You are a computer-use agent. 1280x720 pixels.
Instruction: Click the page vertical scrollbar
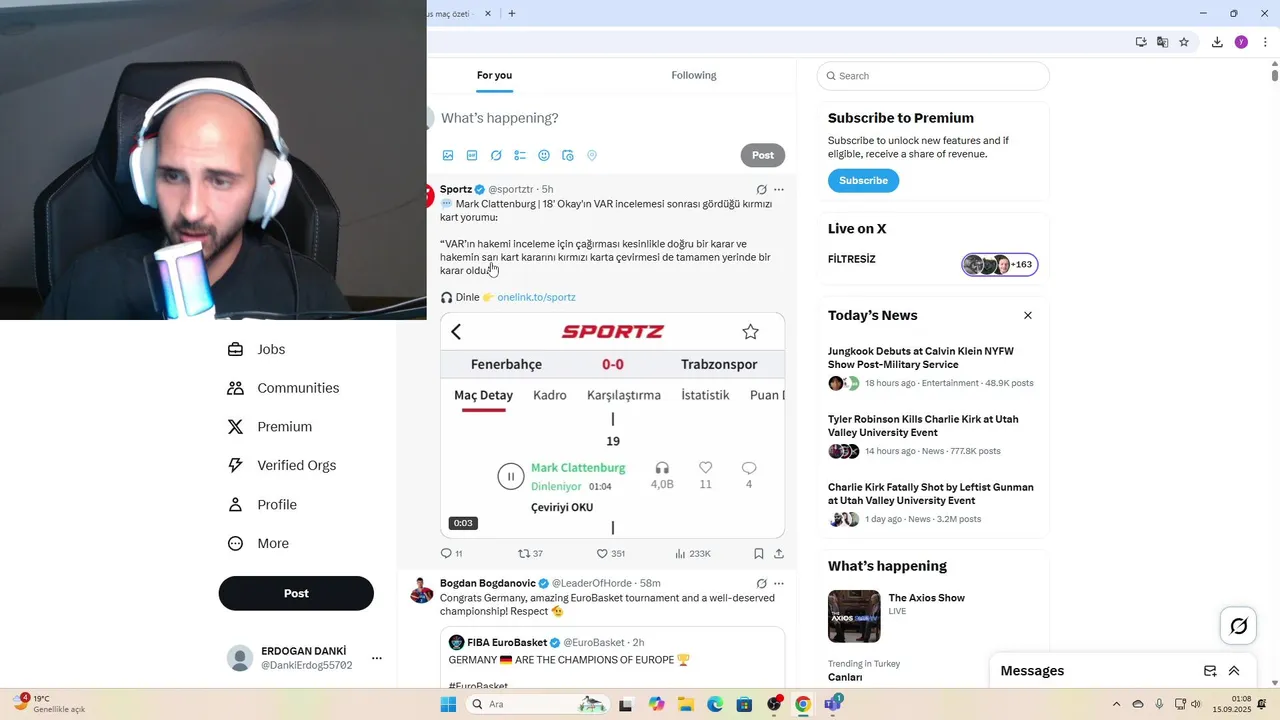click(1274, 75)
